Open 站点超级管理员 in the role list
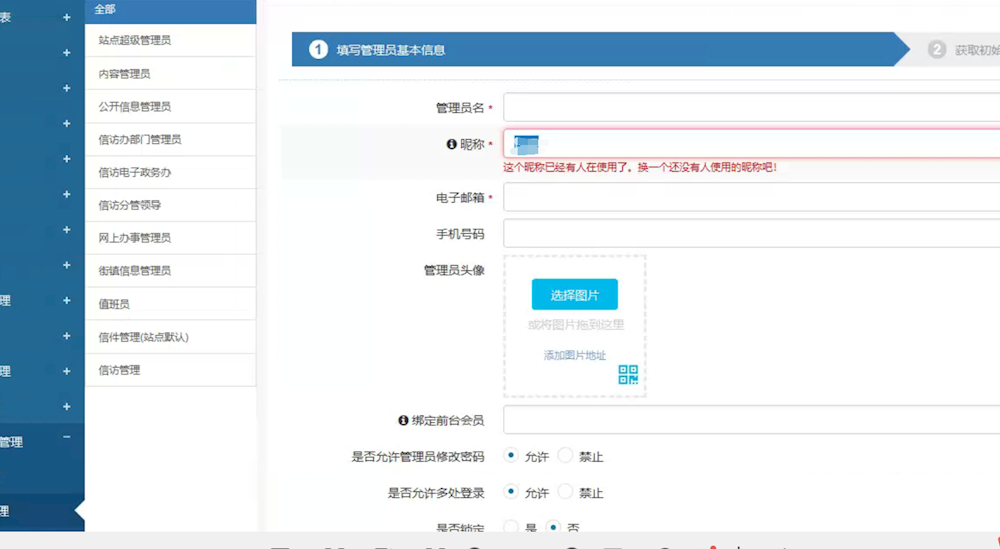The height and width of the screenshot is (549, 1000). [135, 41]
